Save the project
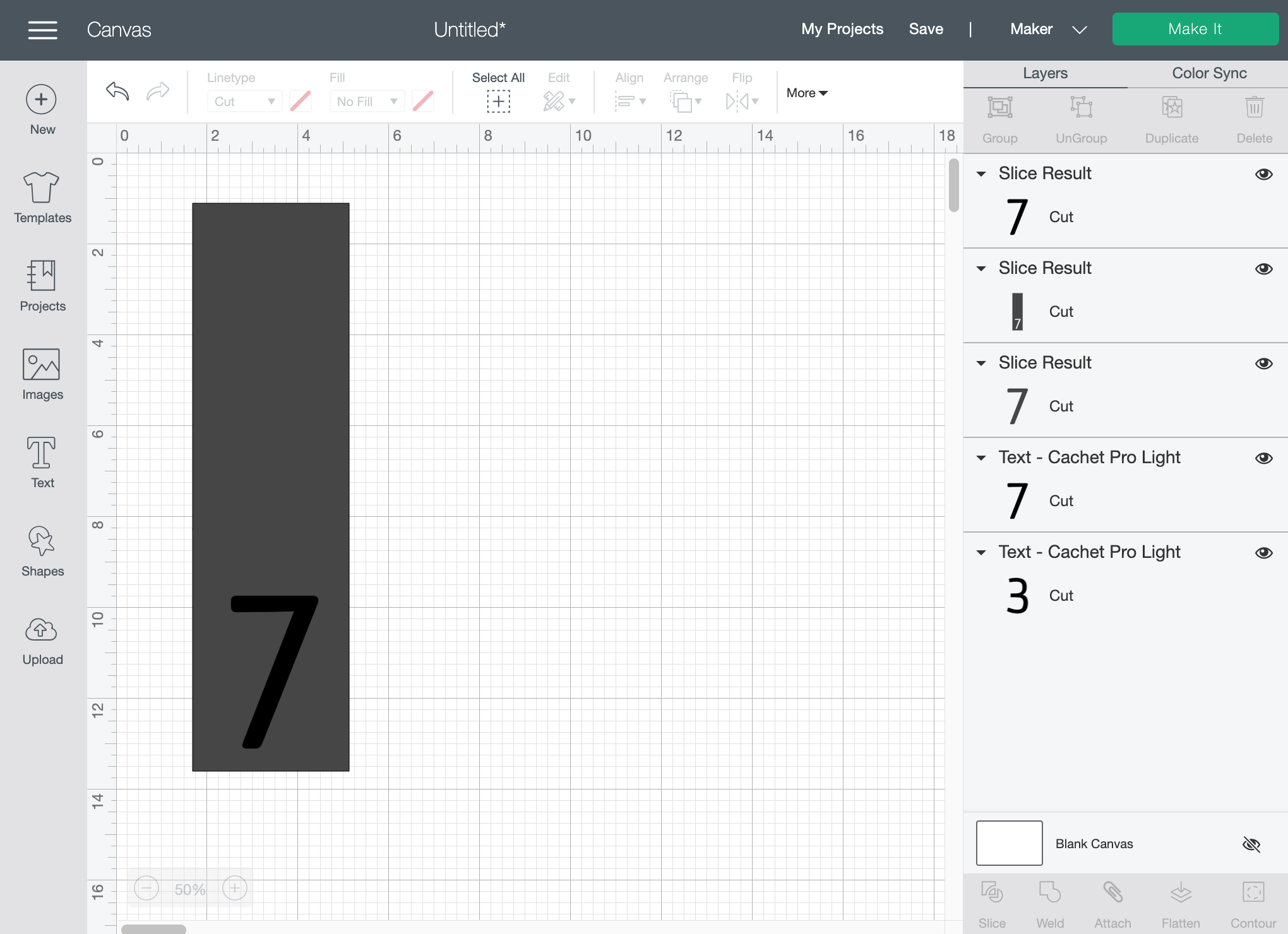Viewport: 1288px width, 934px height. pyautogui.click(x=926, y=29)
